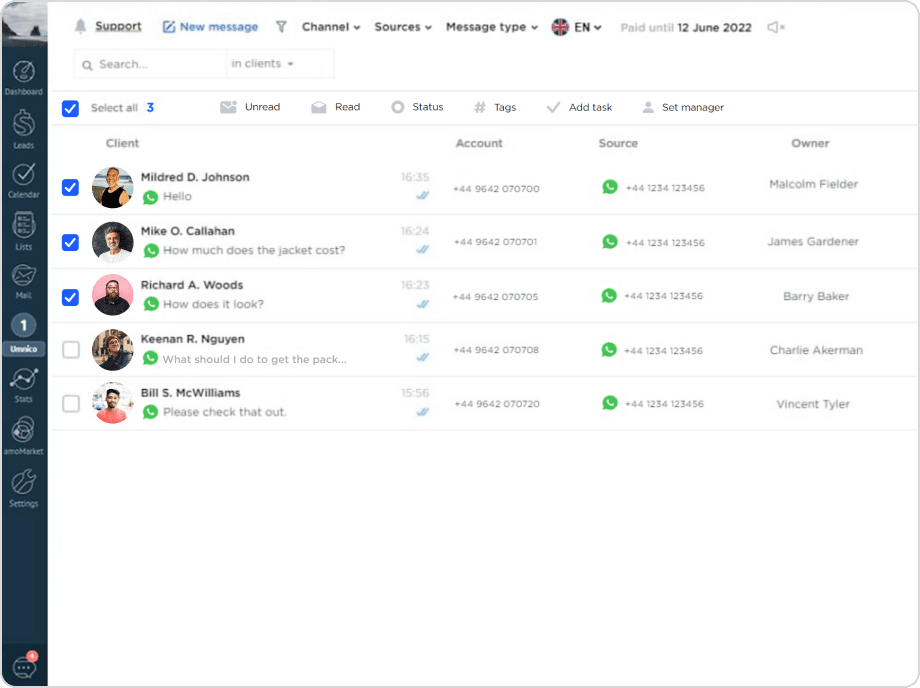Click the chat bubble notification icon

[24, 666]
